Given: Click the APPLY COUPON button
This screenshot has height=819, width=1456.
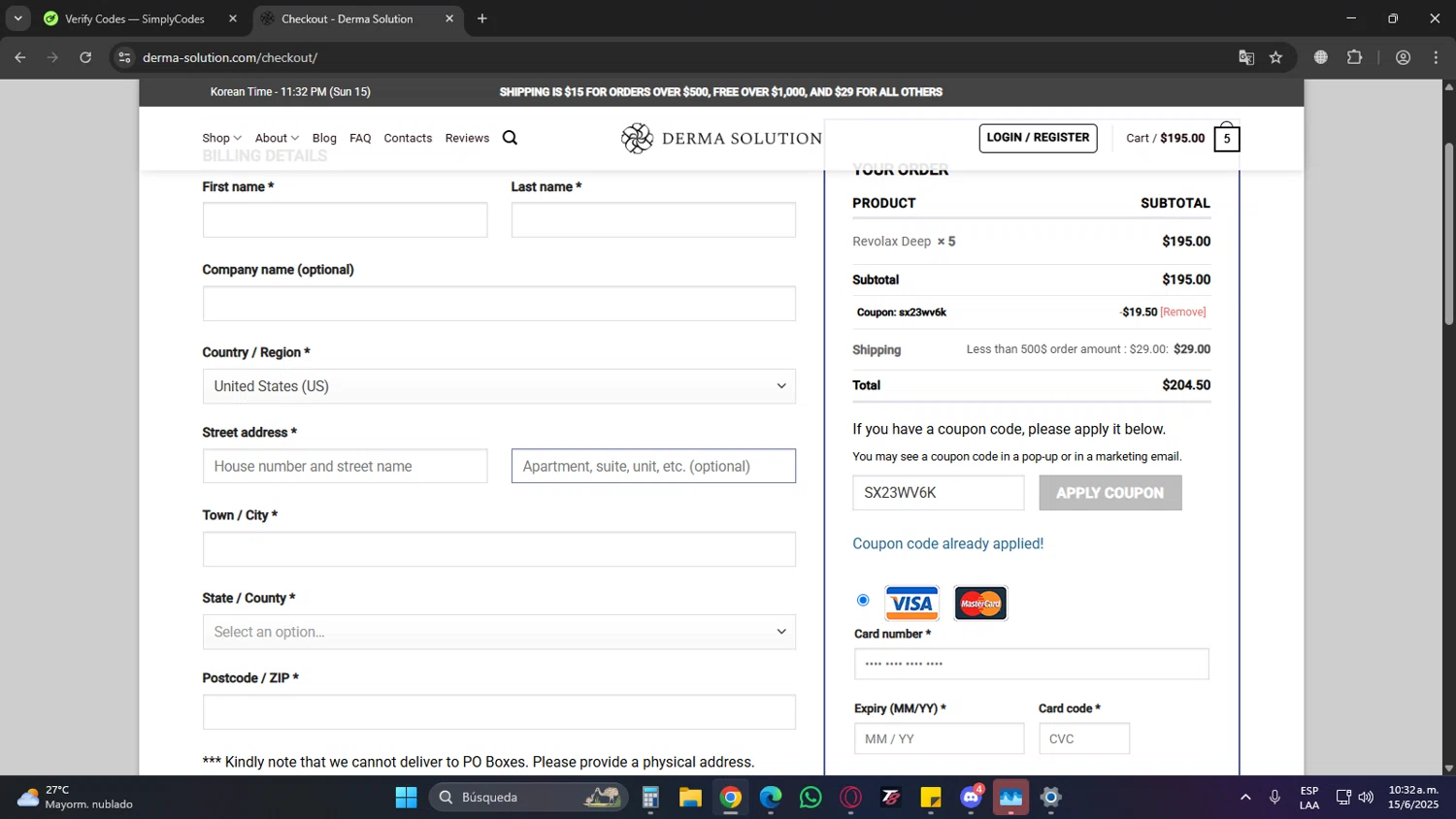Looking at the screenshot, I should click(x=1110, y=493).
